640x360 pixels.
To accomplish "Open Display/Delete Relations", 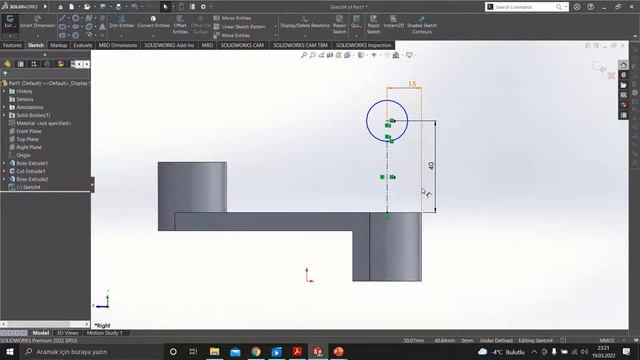I will pyautogui.click(x=305, y=22).
